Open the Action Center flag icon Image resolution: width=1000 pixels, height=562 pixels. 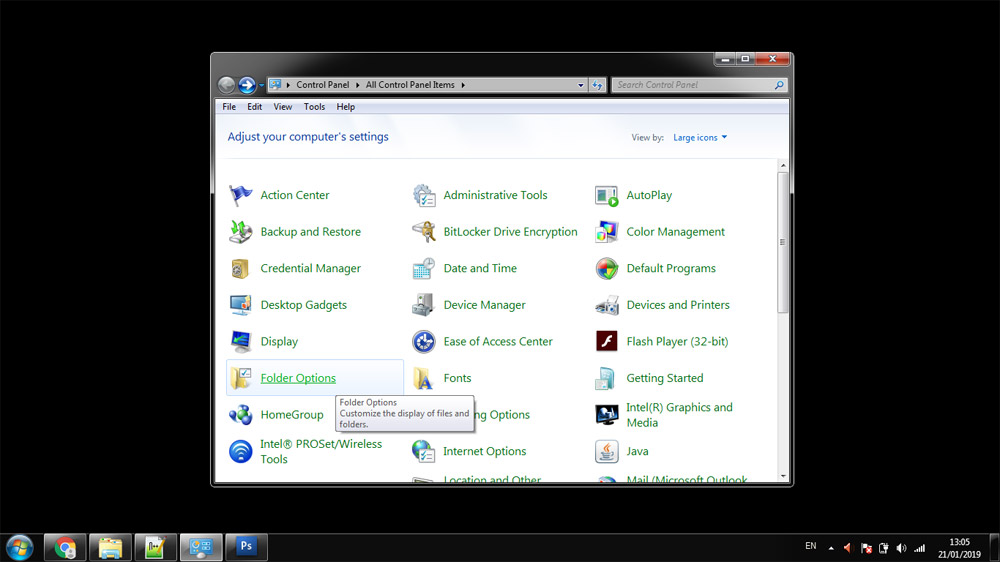pyautogui.click(x=241, y=195)
